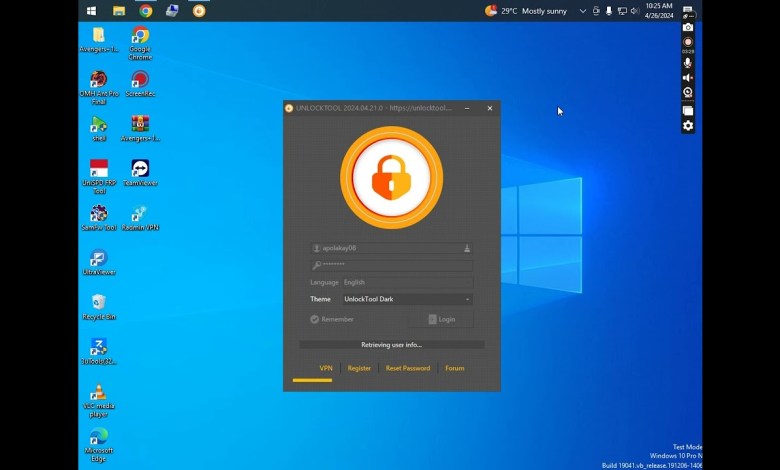Select the Microsoft Edge desktop shortcut
This screenshot has height=470, width=780.
click(99, 445)
